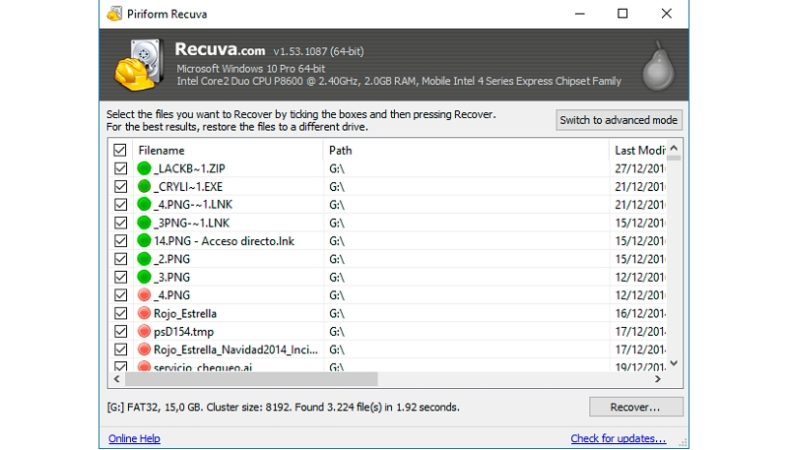Click the green status dot for _CRYLI~1.EXE
Image resolution: width=788 pixels, height=450 pixels.
[144, 187]
